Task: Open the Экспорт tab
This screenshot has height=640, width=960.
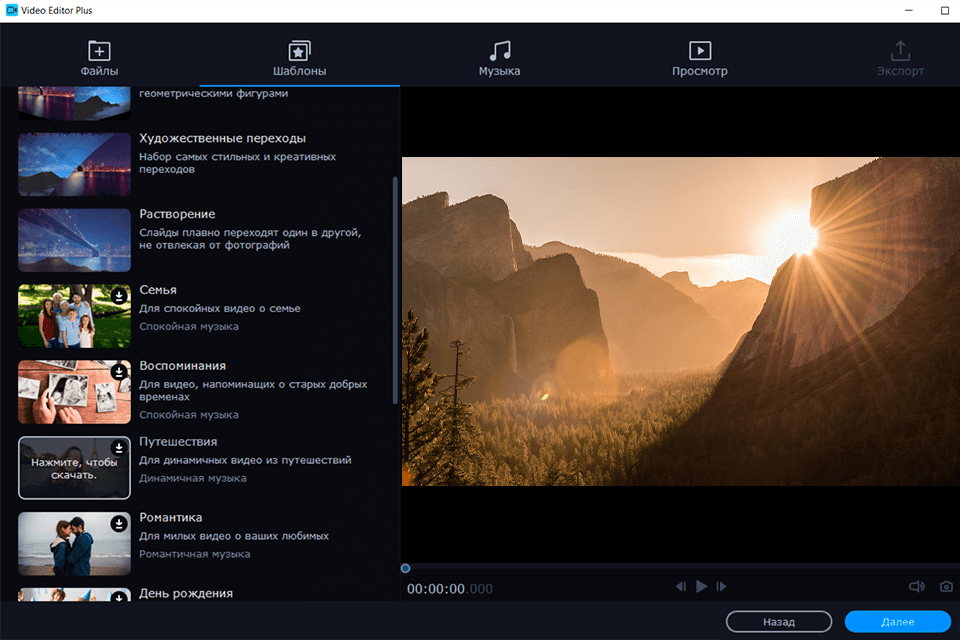Action: pyautogui.click(x=900, y=59)
